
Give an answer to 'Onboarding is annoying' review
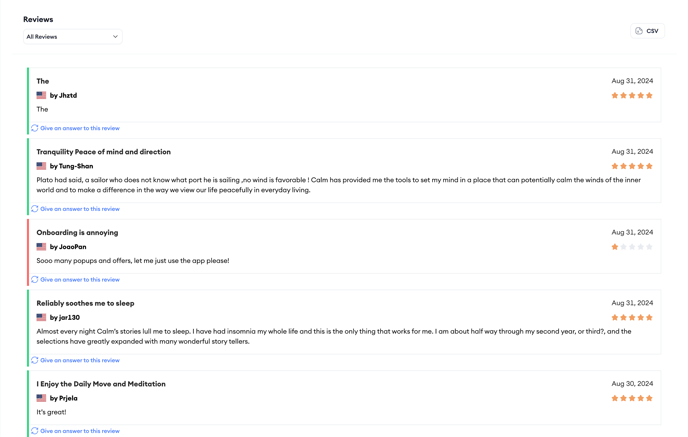point(80,279)
